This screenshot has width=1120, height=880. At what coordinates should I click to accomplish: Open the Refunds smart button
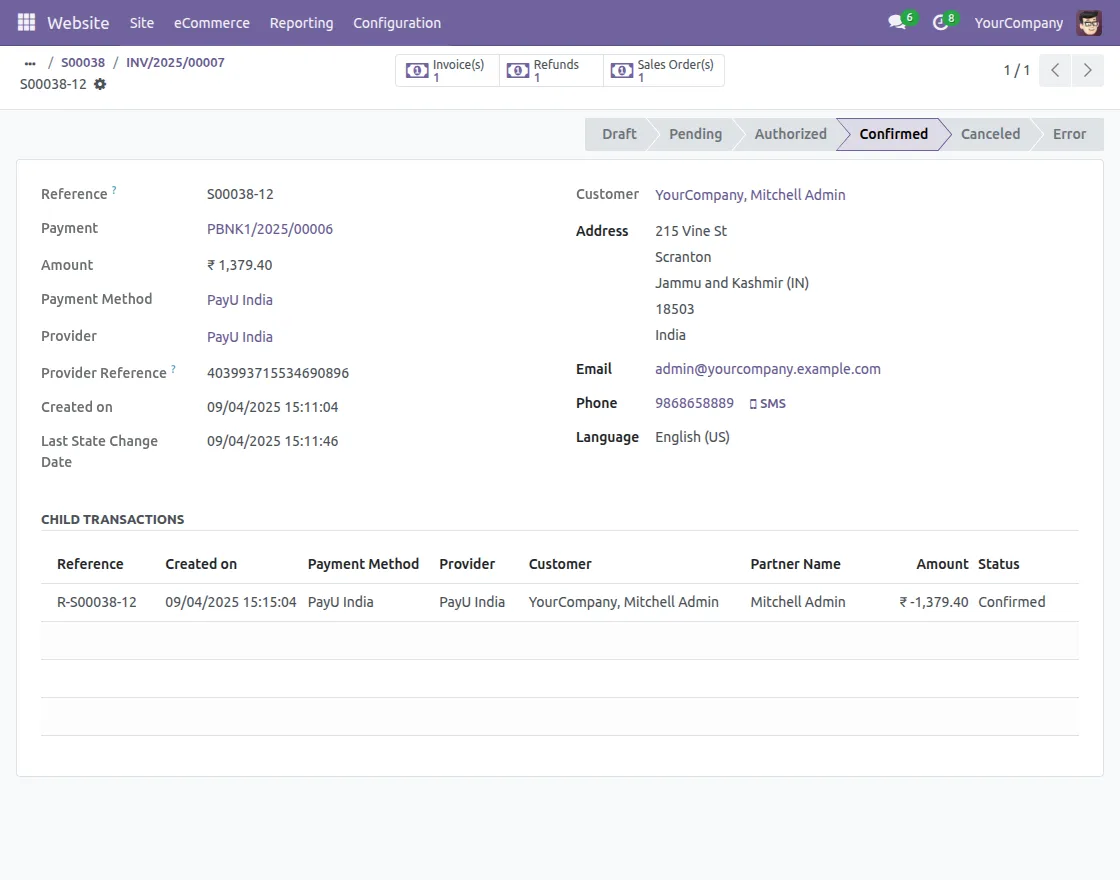[x=550, y=71]
